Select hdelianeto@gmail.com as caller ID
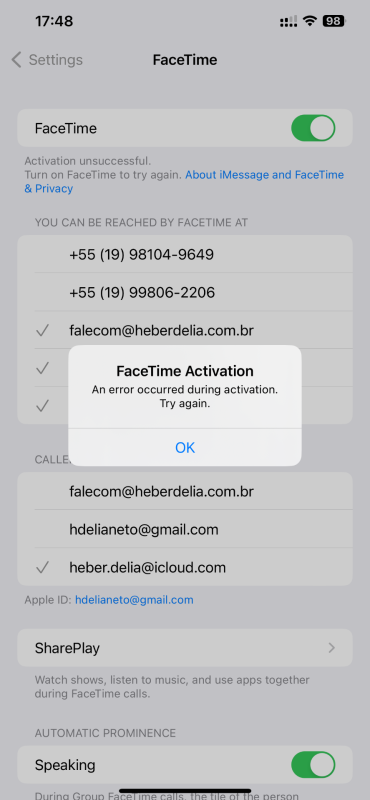 point(185,530)
